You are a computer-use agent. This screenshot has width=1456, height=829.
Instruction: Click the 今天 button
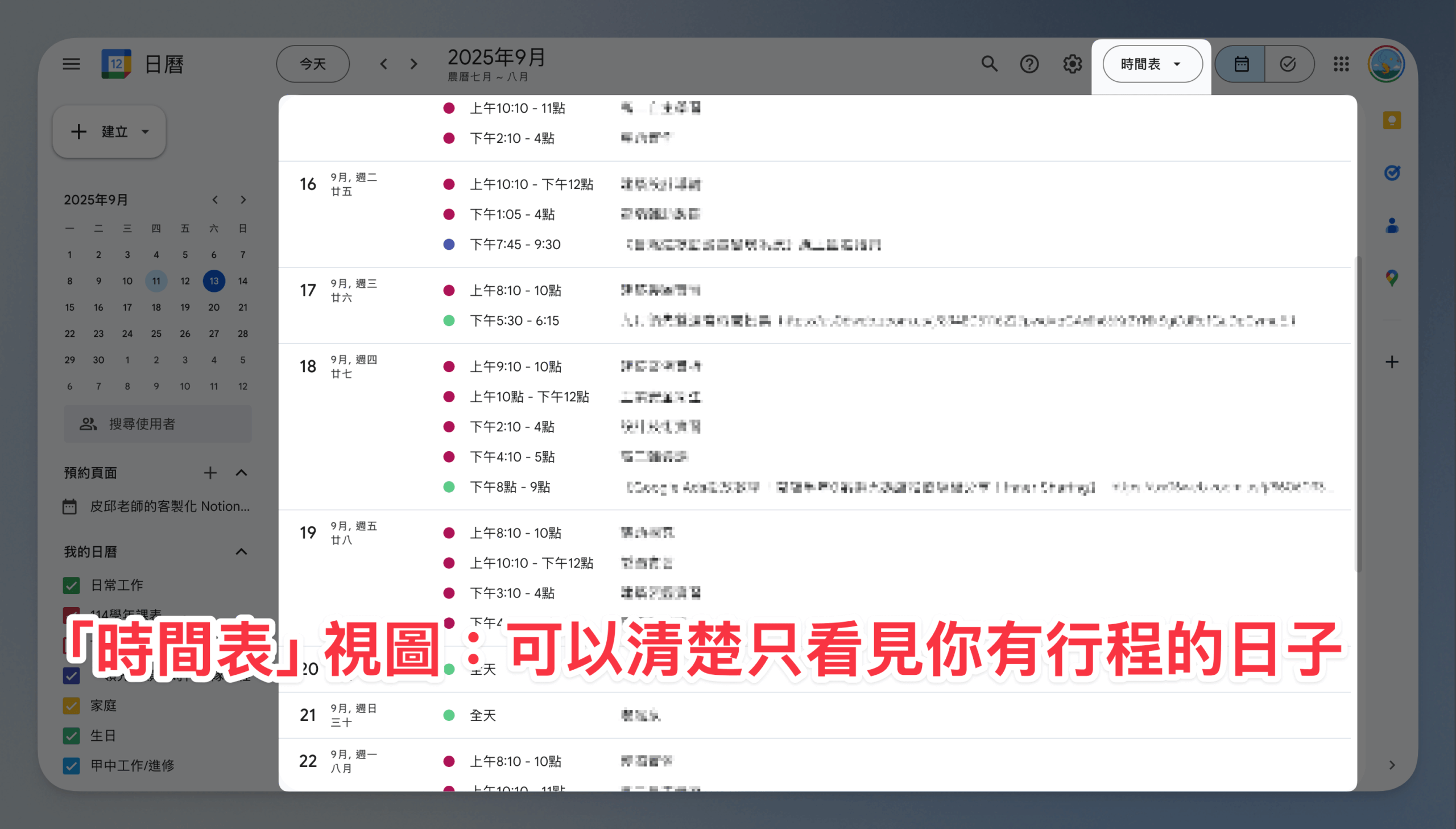pyautogui.click(x=313, y=64)
